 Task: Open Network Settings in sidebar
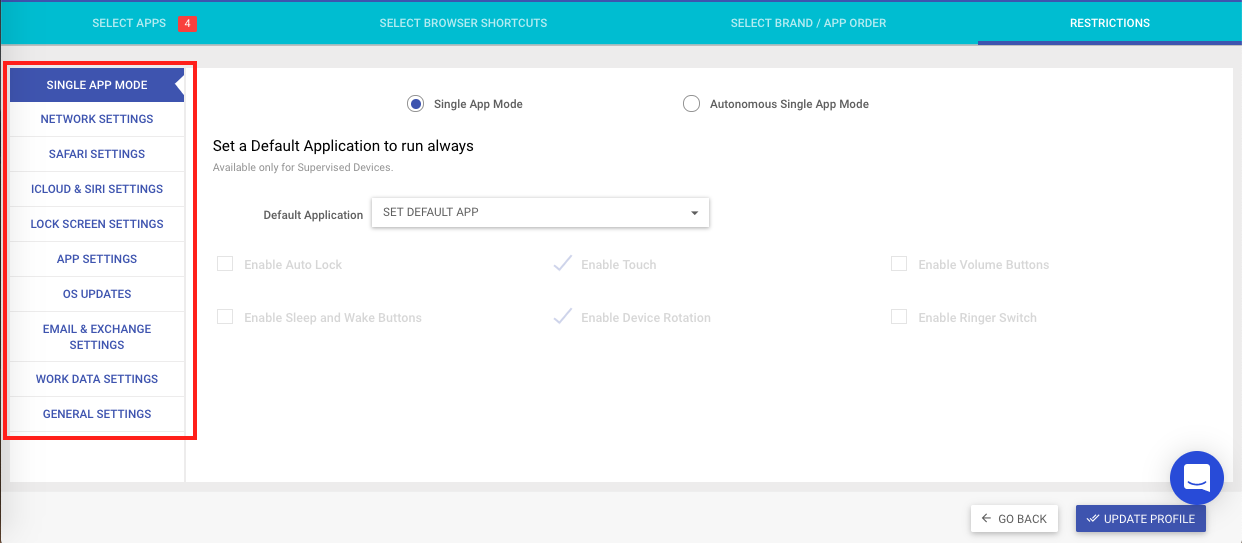pyautogui.click(x=97, y=119)
